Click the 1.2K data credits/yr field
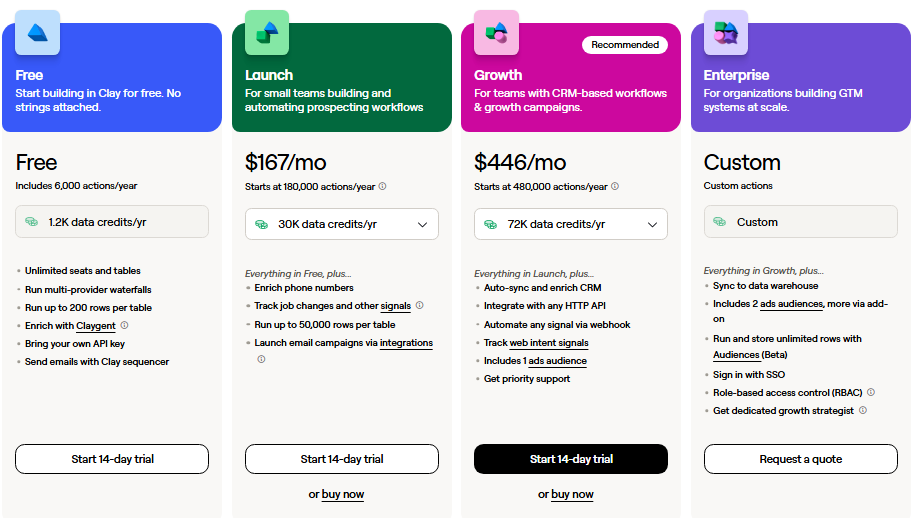 [x=112, y=222]
